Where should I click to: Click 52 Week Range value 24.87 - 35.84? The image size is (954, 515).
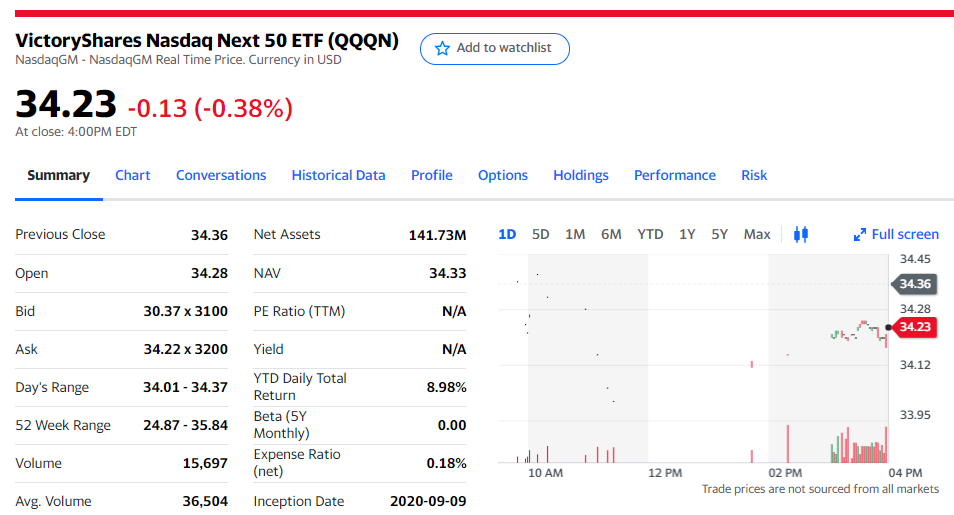tap(186, 425)
